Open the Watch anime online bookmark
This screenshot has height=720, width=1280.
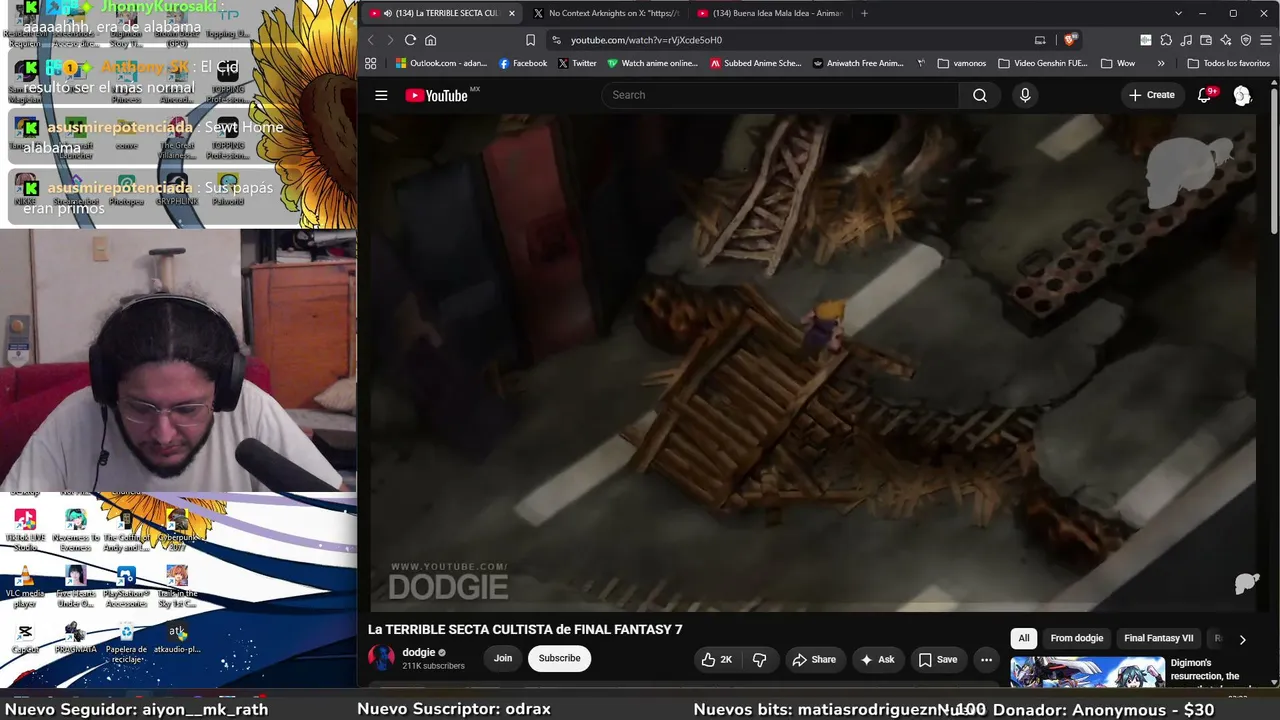pos(653,63)
